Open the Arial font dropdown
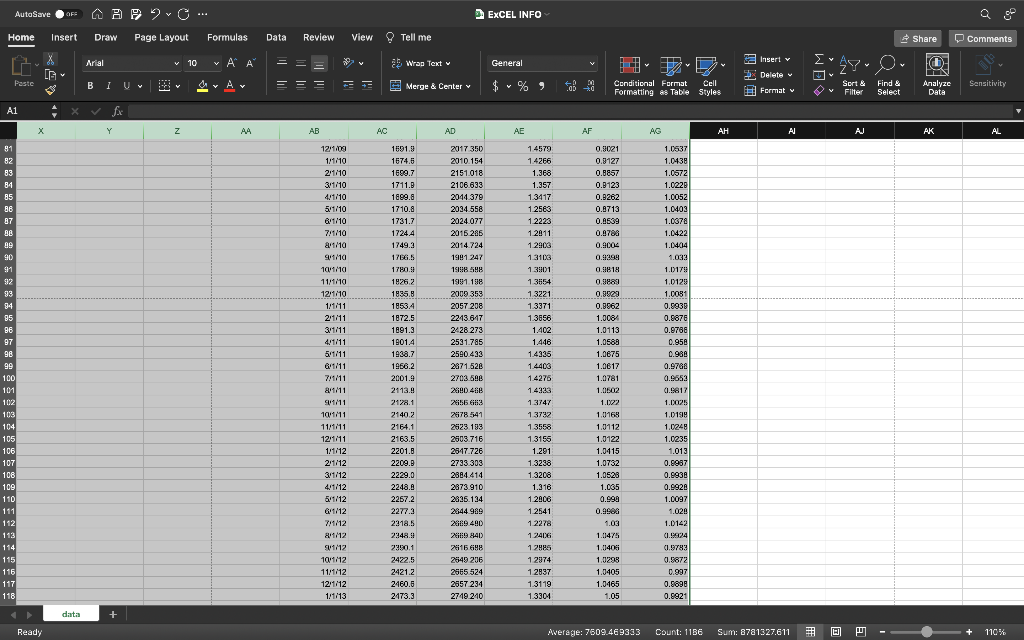 click(131, 62)
